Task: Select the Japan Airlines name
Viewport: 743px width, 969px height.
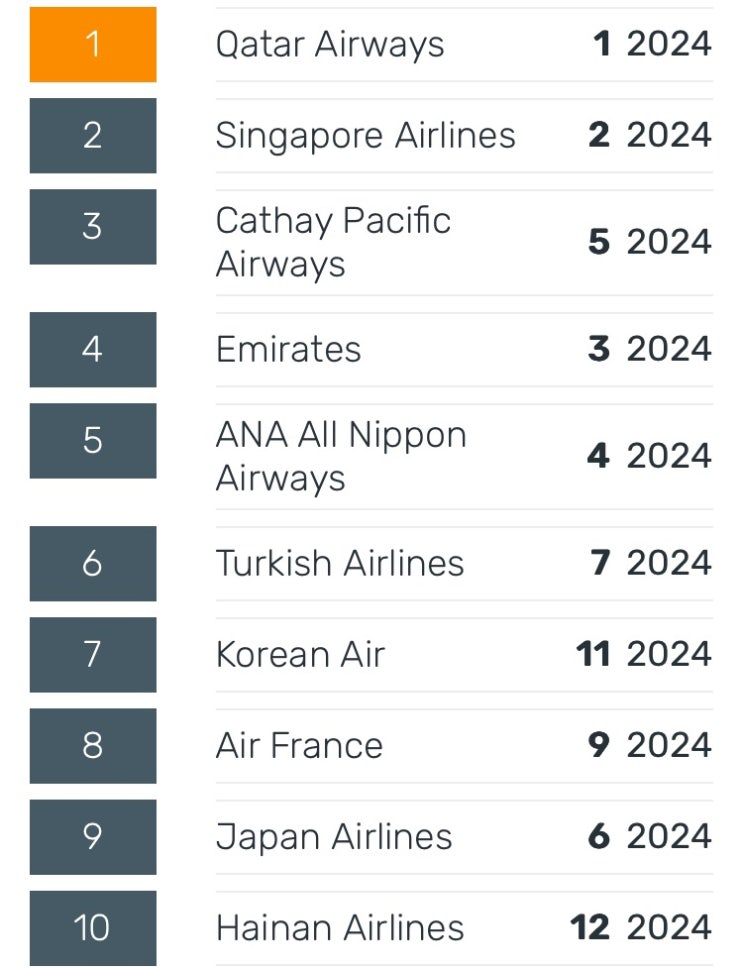Action: [334, 837]
